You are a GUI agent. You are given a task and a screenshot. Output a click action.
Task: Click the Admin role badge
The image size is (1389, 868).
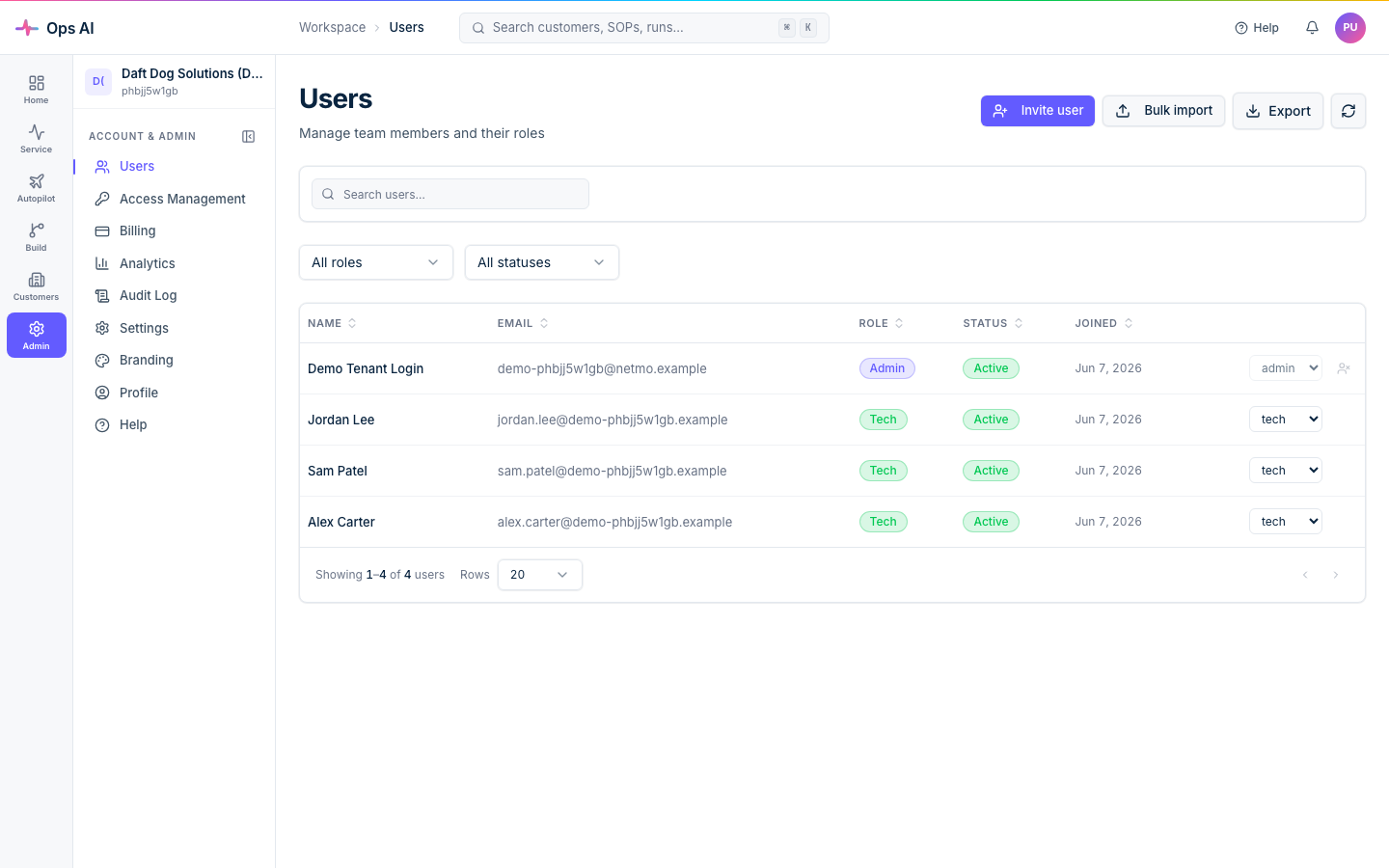(x=887, y=368)
